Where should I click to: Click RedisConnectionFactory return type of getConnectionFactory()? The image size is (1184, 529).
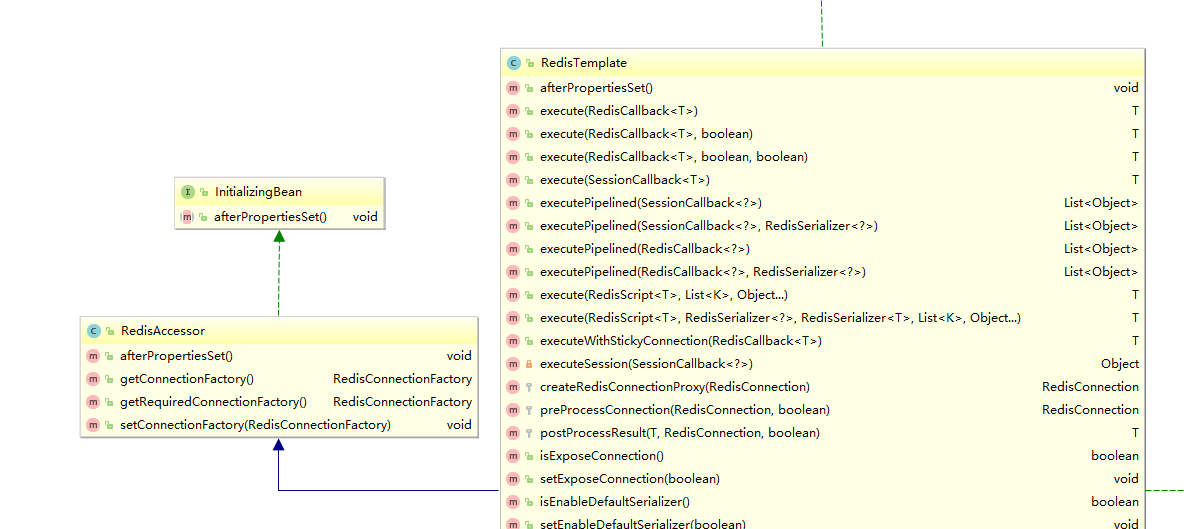pyautogui.click(x=402, y=379)
